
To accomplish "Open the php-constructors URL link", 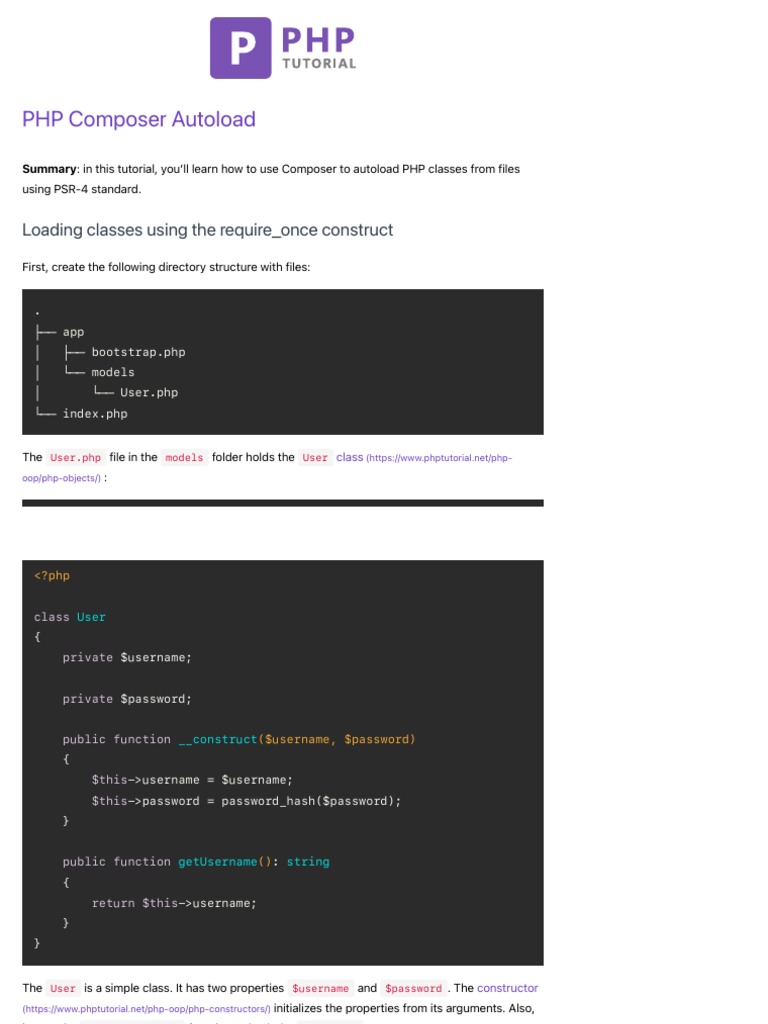I will (x=146, y=1008).
